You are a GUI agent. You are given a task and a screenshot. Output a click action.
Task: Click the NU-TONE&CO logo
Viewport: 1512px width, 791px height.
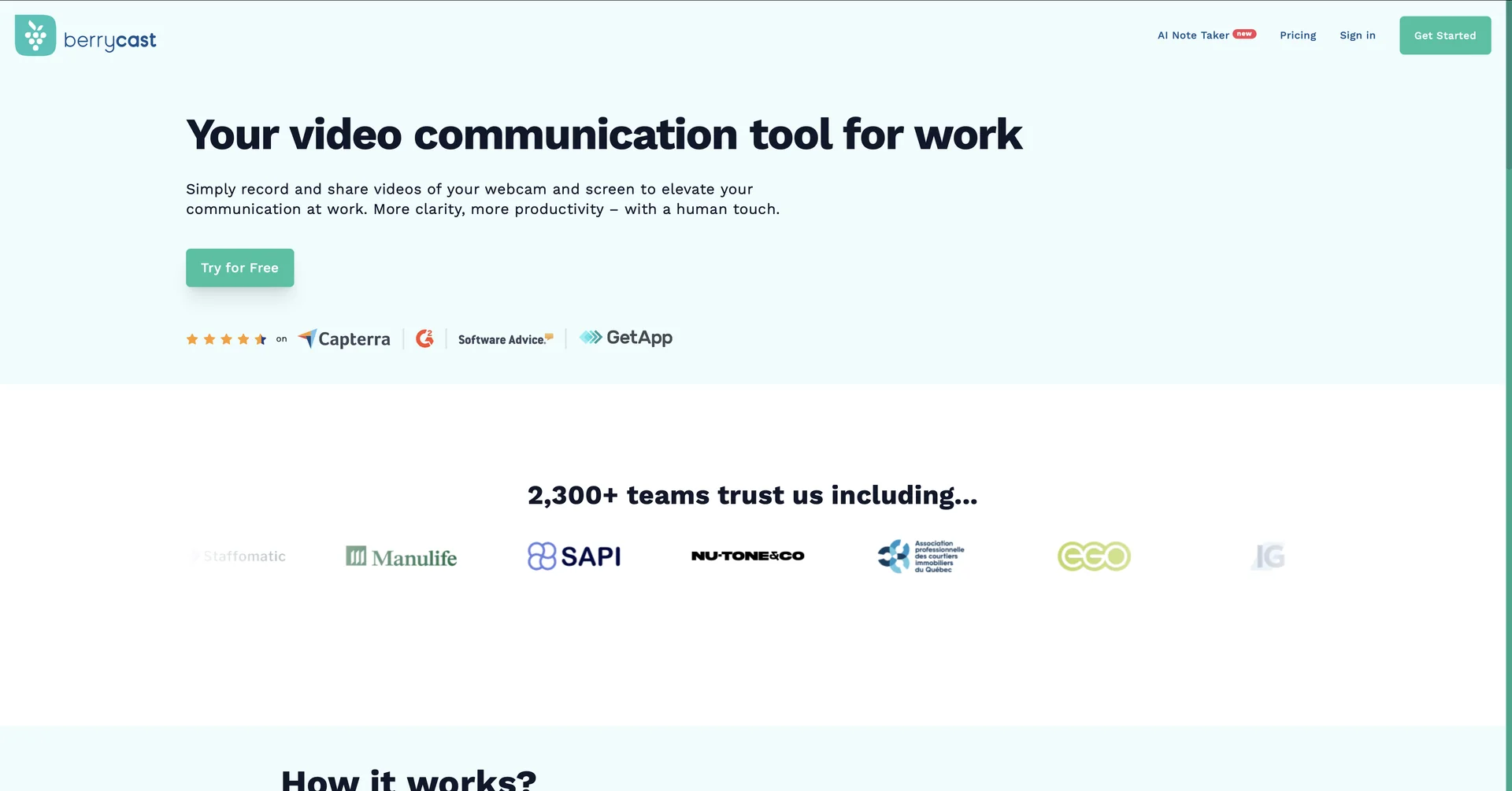click(x=747, y=556)
